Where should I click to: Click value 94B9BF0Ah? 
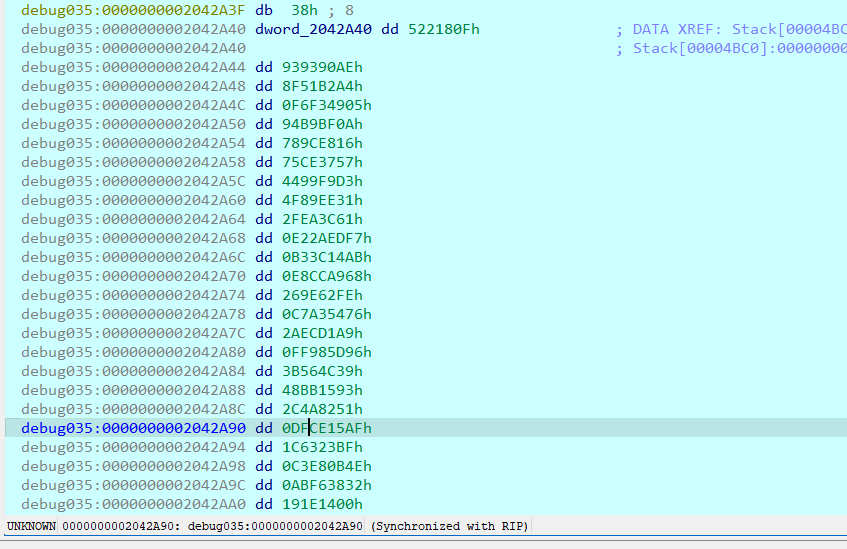[322, 124]
